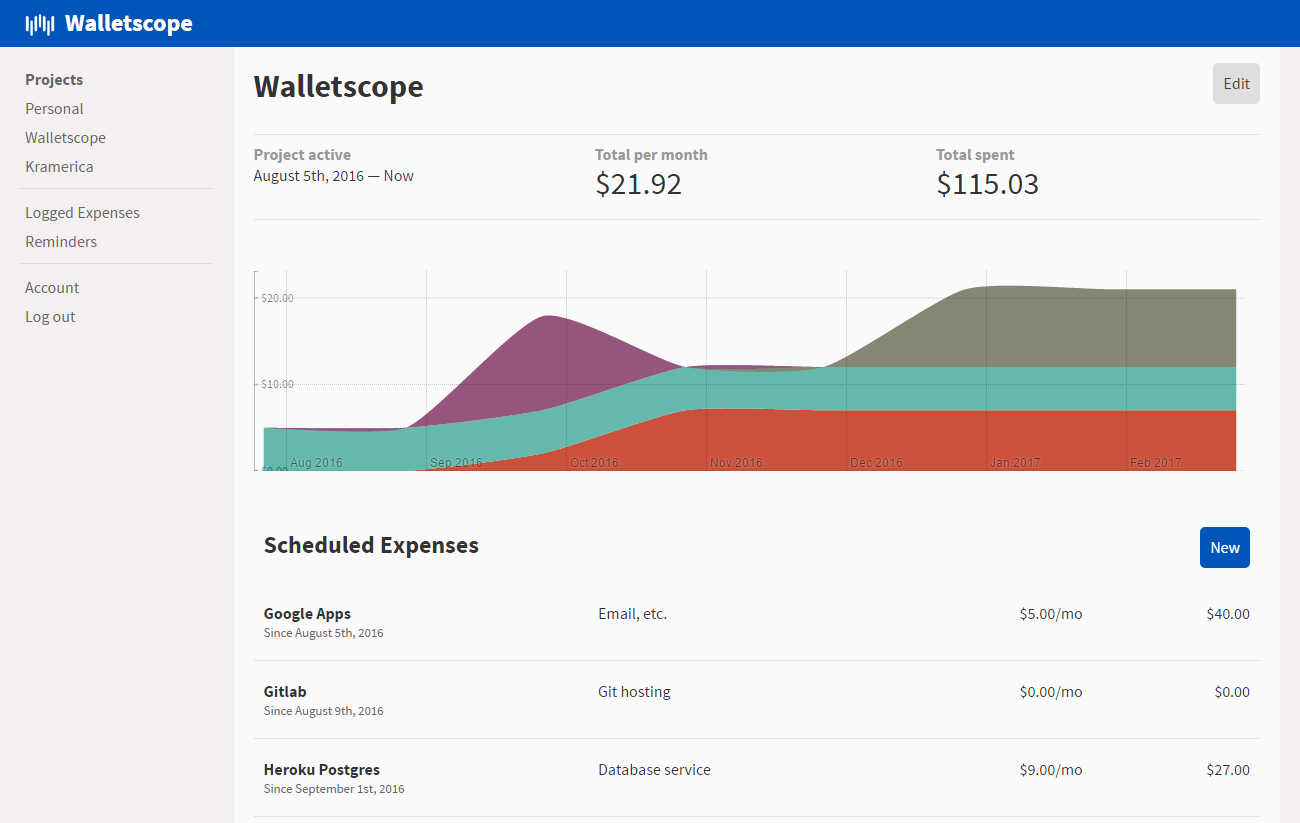Image resolution: width=1300 pixels, height=823 pixels.
Task: Click the Projects heading in the sidebar
Action: pyautogui.click(x=54, y=79)
